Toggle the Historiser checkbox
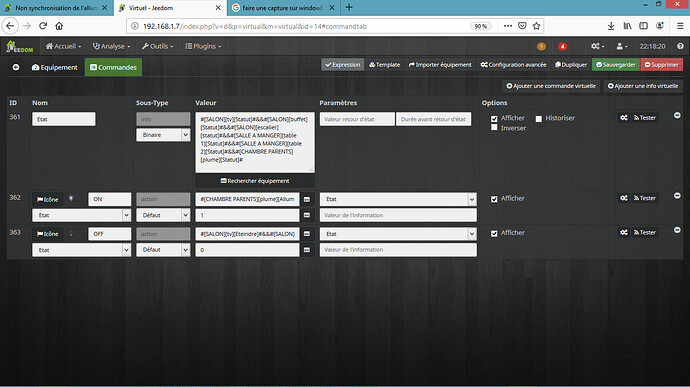The image size is (690, 387). point(539,118)
